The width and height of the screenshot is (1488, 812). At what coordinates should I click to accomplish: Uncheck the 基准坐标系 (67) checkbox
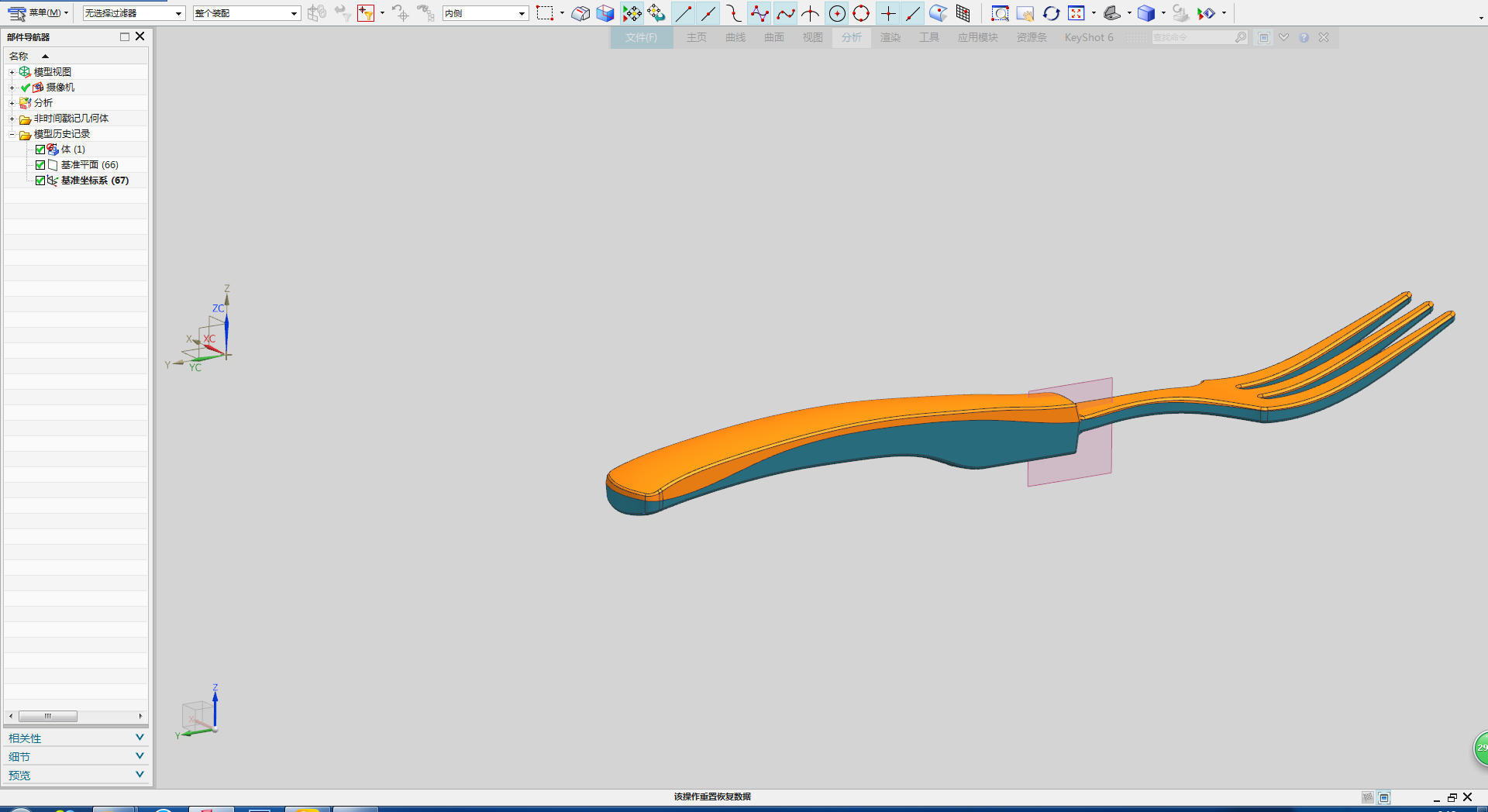pyautogui.click(x=40, y=181)
